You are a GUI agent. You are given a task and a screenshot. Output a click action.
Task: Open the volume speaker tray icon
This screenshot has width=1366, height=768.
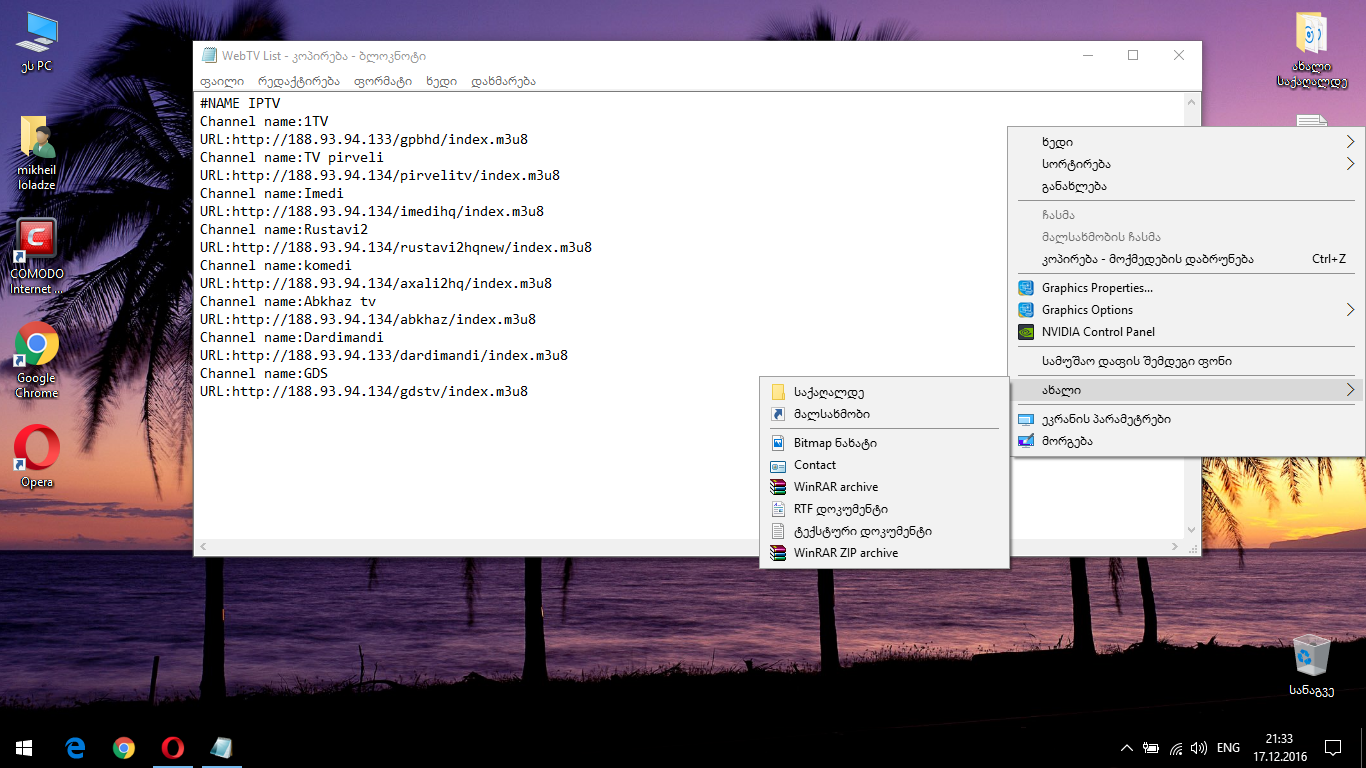click(1198, 747)
